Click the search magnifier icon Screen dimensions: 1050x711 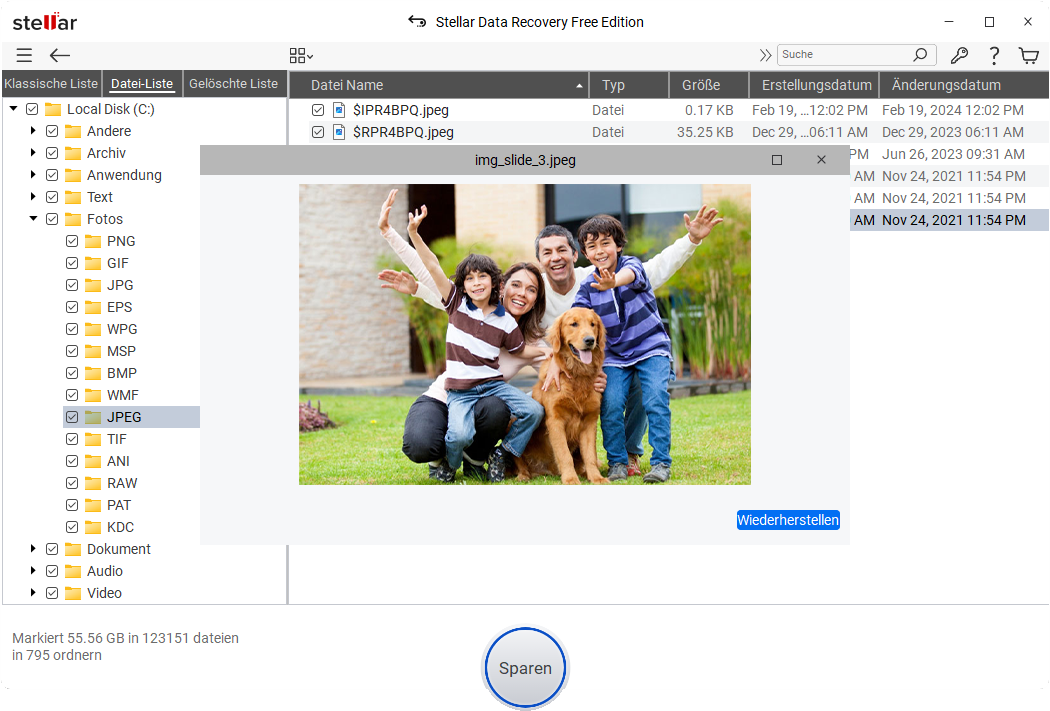pyautogui.click(x=920, y=55)
